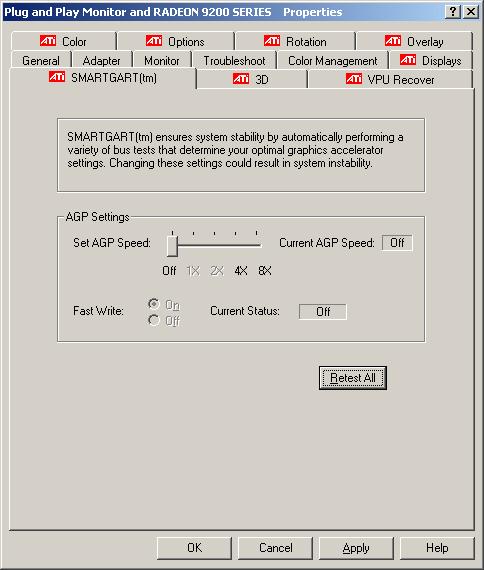
Task: Open the Color tab
Action: 64,41
